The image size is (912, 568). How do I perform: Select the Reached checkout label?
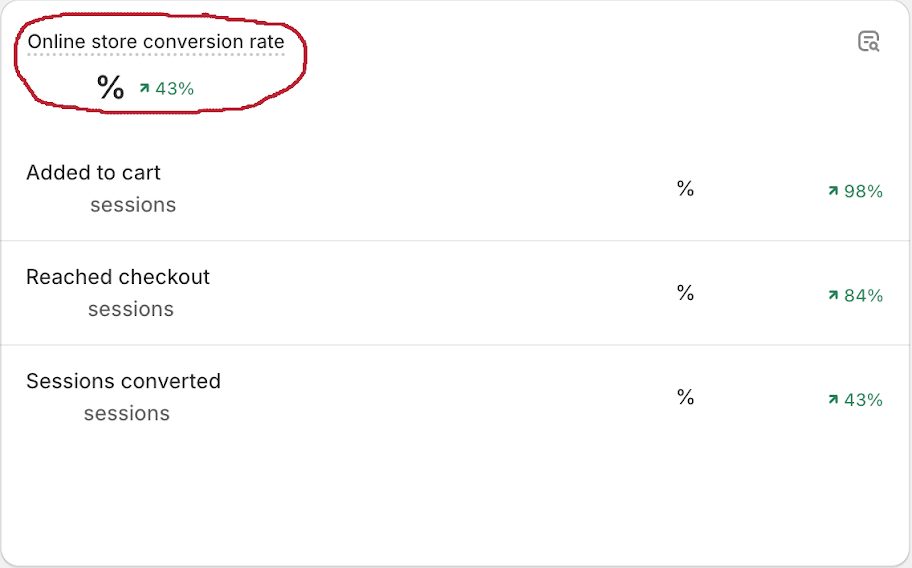tap(118, 277)
